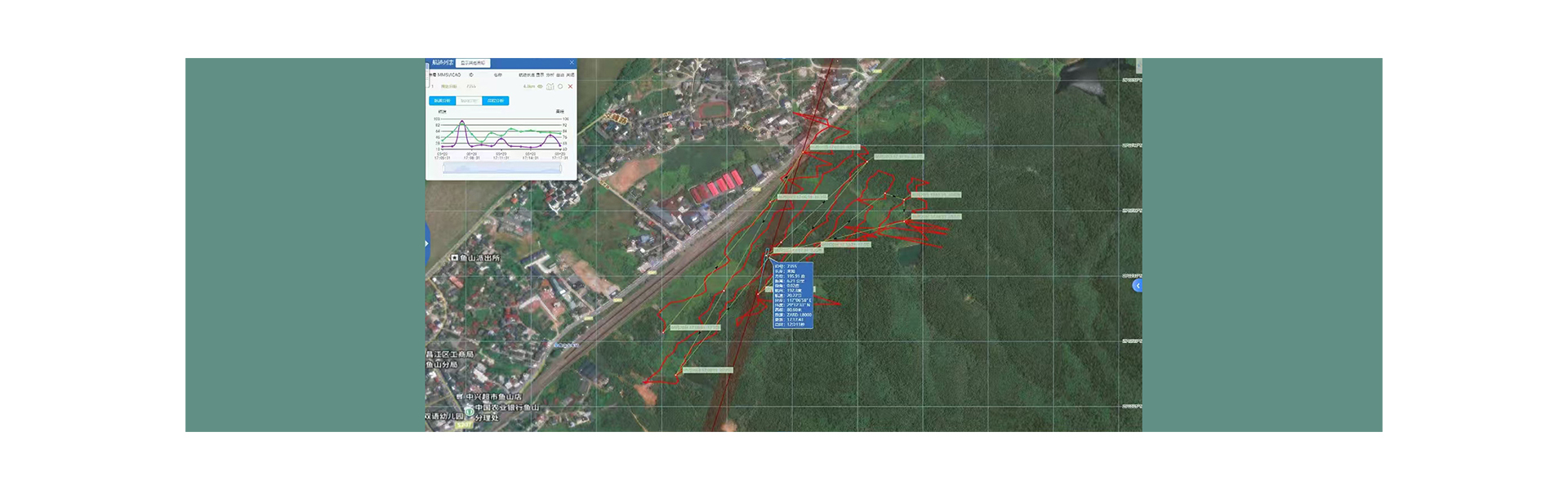The width and height of the screenshot is (1568, 490).
Task: Close the track list panel
Action: pyautogui.click(x=572, y=62)
